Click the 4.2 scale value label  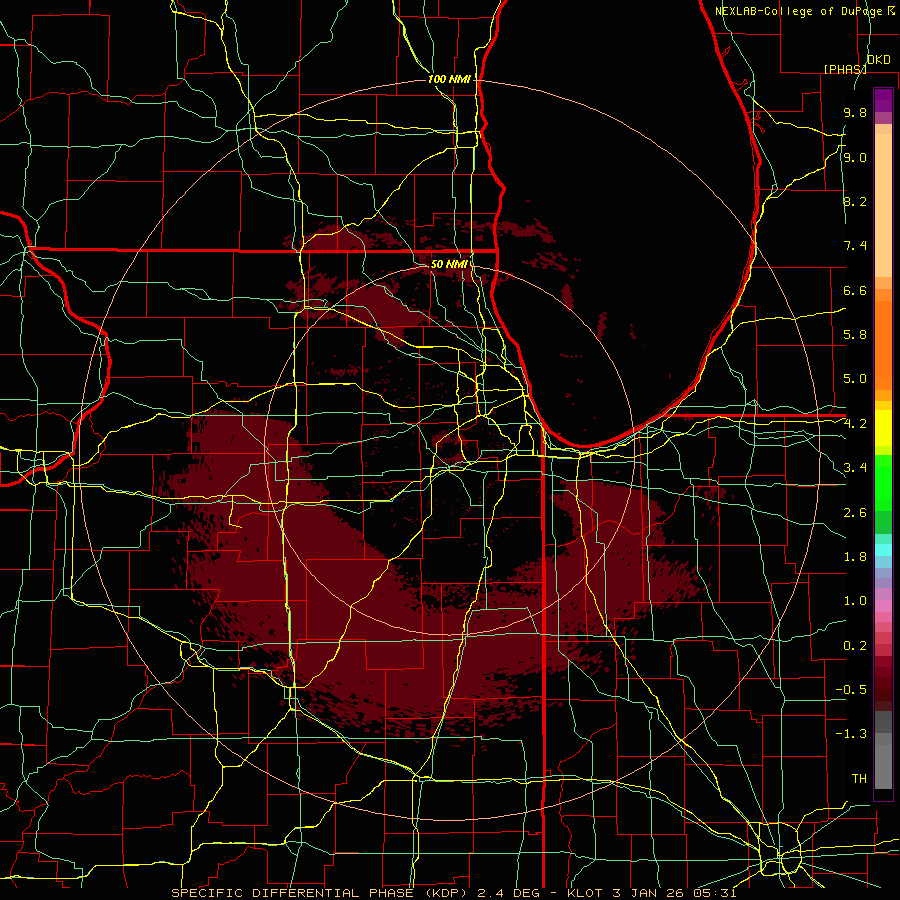855,424
